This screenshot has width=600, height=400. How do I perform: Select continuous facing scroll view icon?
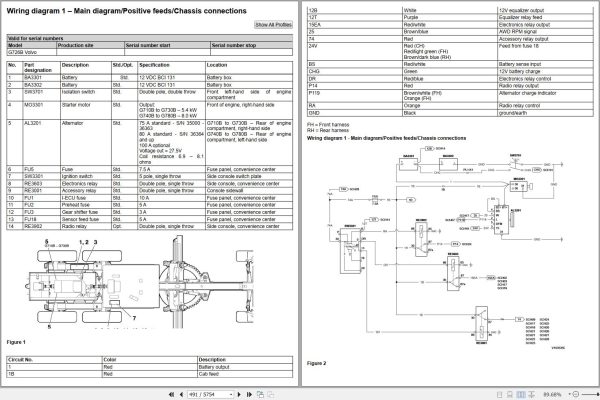pyautogui.click(x=532, y=394)
